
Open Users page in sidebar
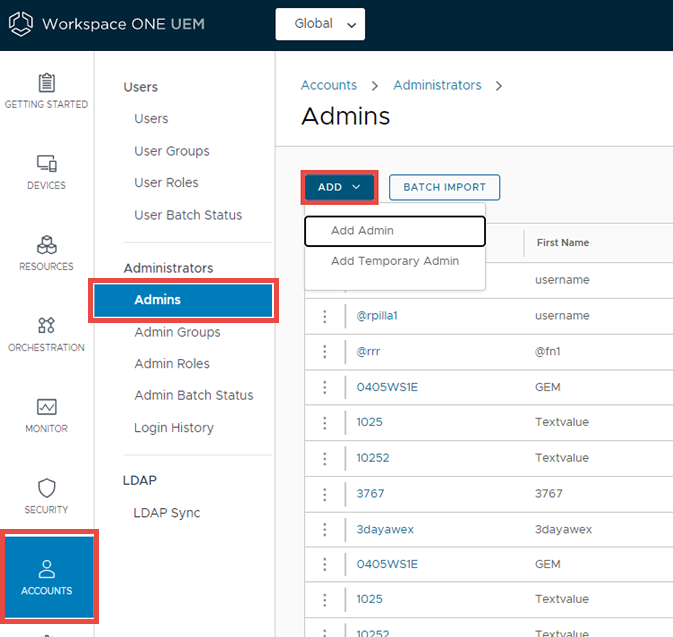[x=151, y=118]
